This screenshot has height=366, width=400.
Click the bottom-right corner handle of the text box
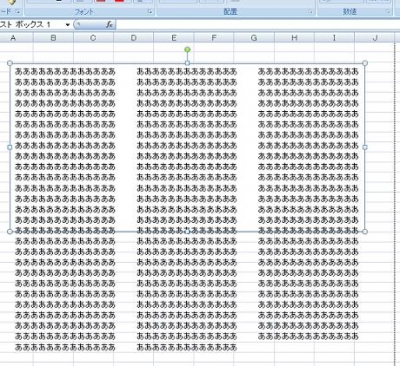point(365,231)
